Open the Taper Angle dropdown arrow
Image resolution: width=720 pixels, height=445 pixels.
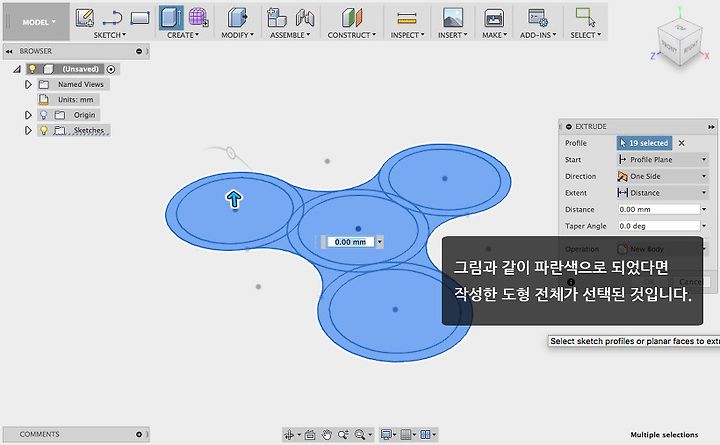(704, 226)
